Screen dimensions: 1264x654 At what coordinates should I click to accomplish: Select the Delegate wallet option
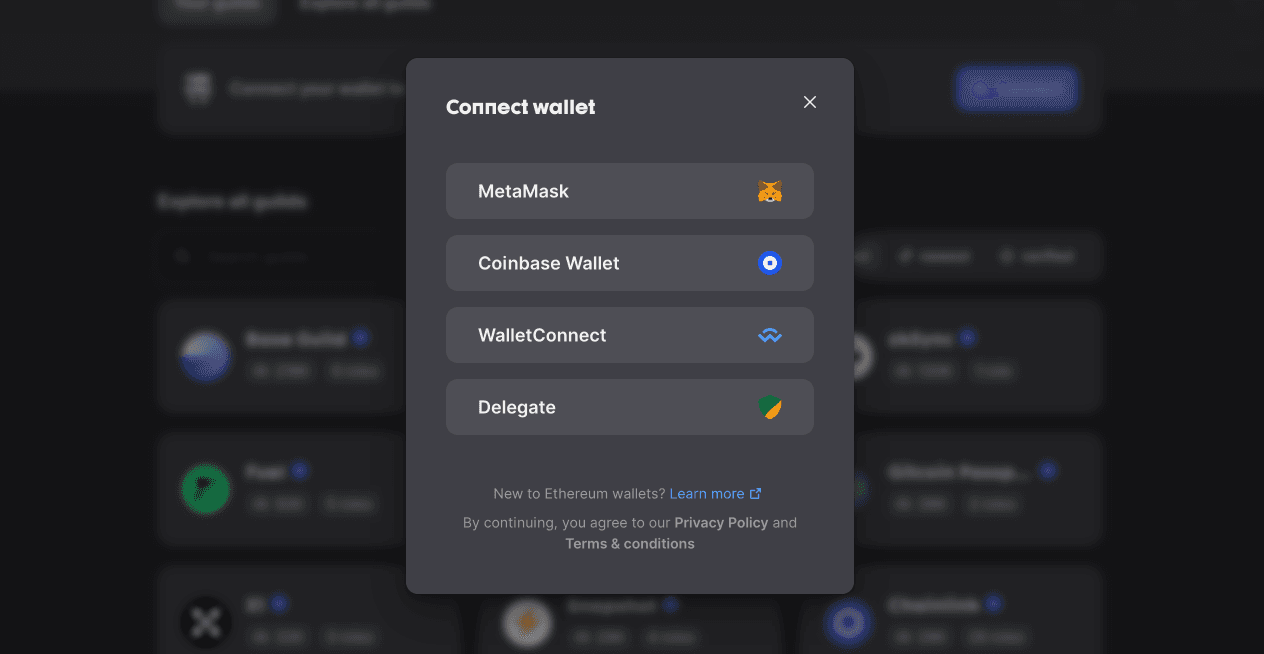(x=630, y=407)
